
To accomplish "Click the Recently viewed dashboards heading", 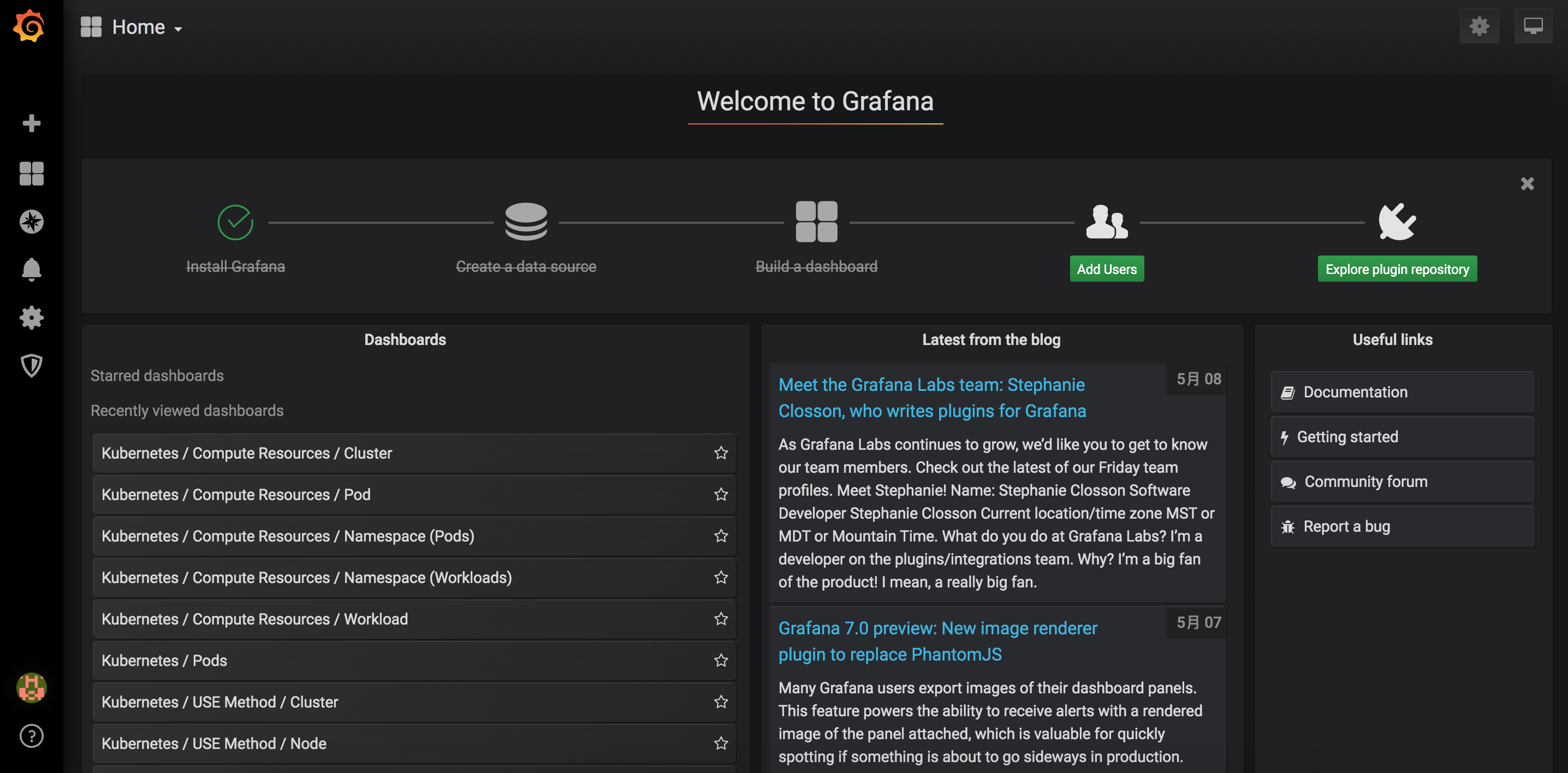I will pyautogui.click(x=187, y=411).
